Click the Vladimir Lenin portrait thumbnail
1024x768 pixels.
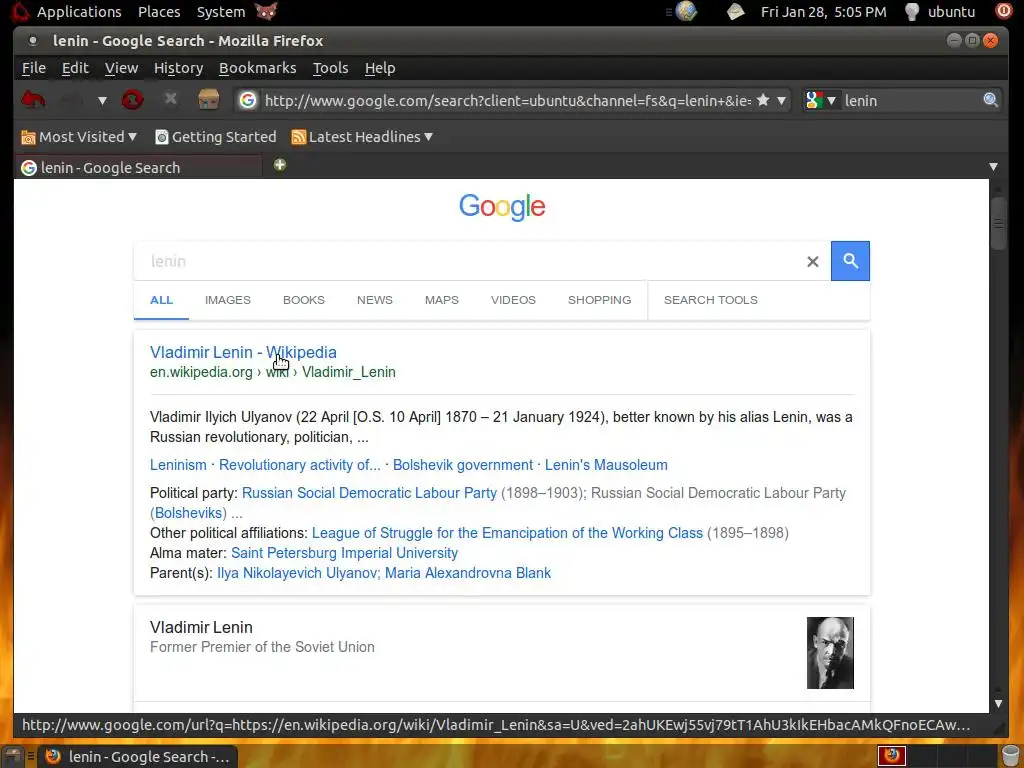coord(830,653)
